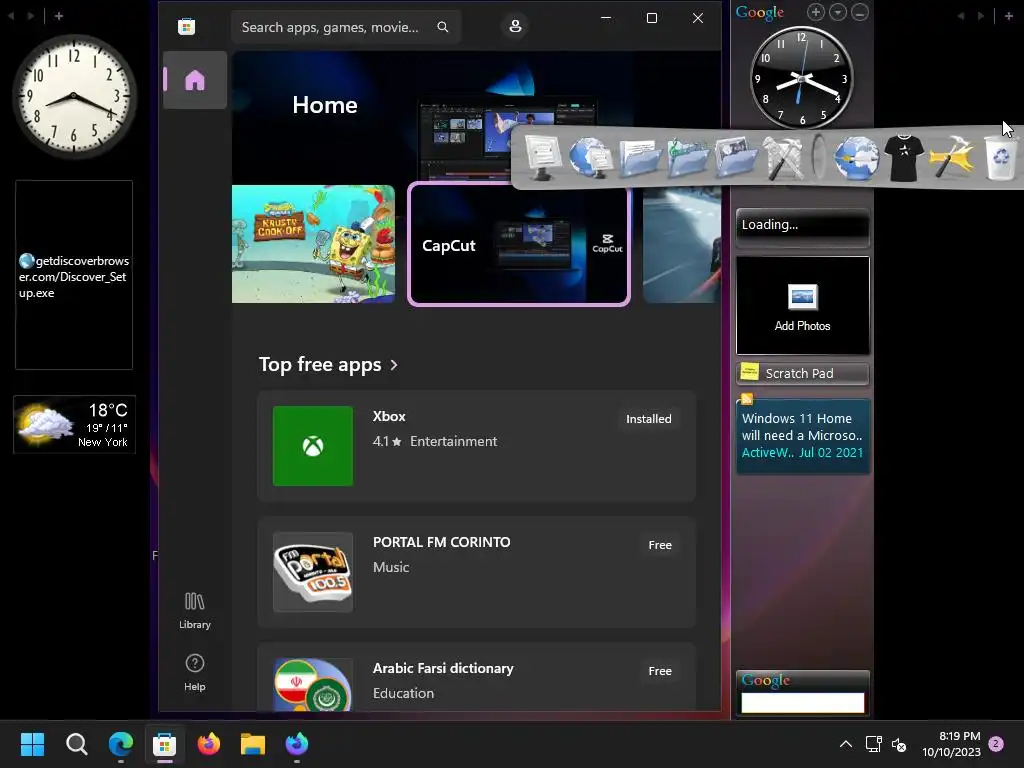Expand the system tray hidden icons chevron
Screen dimensions: 1024x768
846,744
